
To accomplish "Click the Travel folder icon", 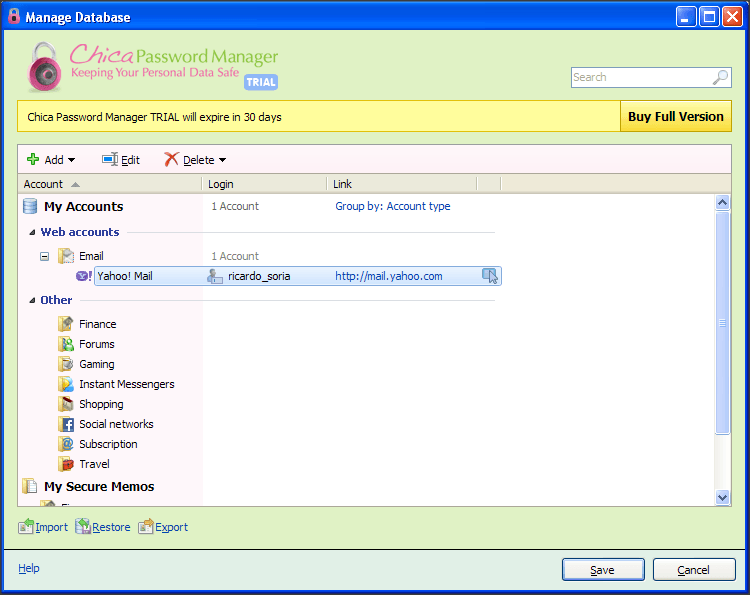I will click(66, 464).
